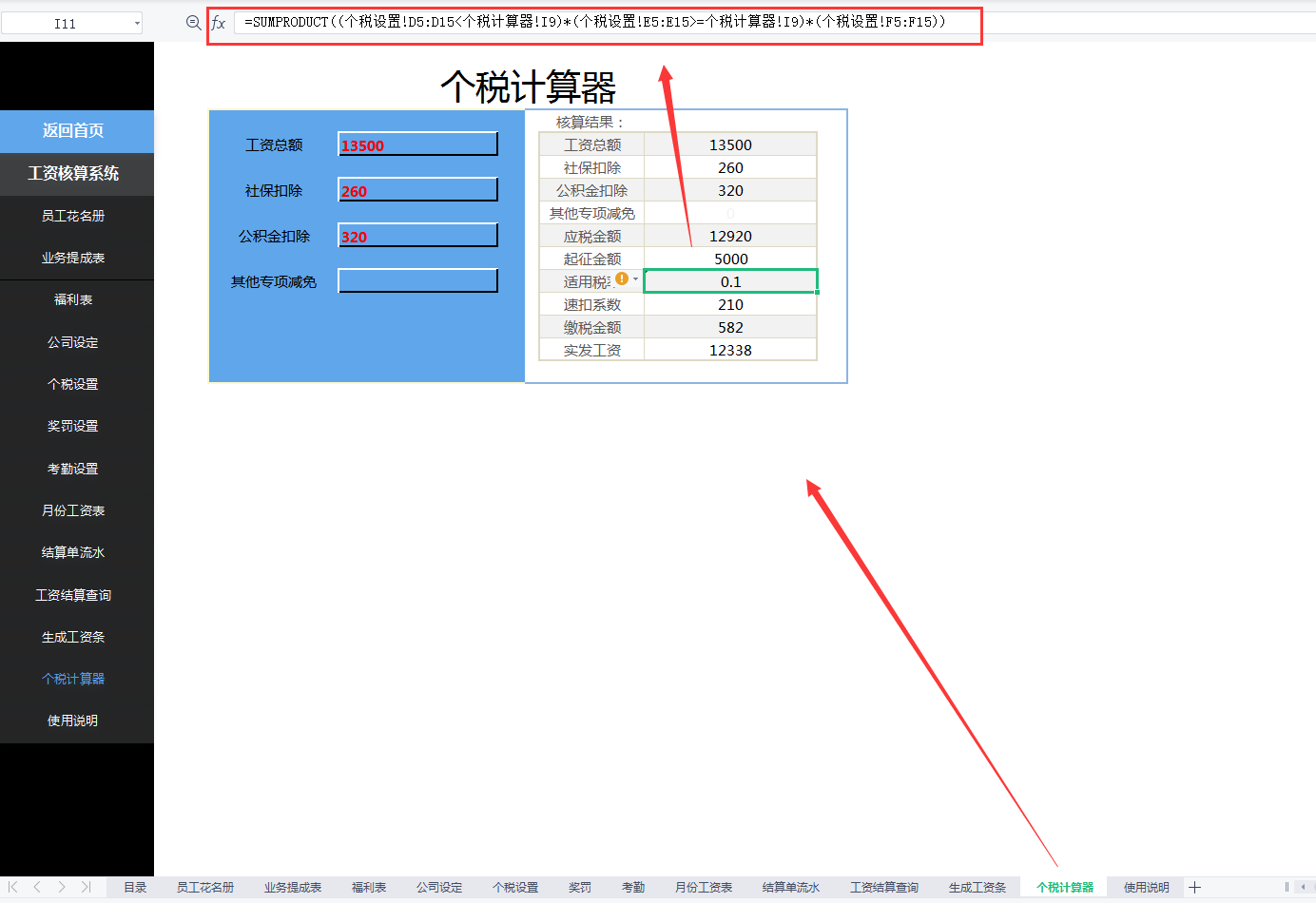Add a new worksheet with the plus icon
The height and width of the screenshot is (903, 1316).
[x=1194, y=887]
